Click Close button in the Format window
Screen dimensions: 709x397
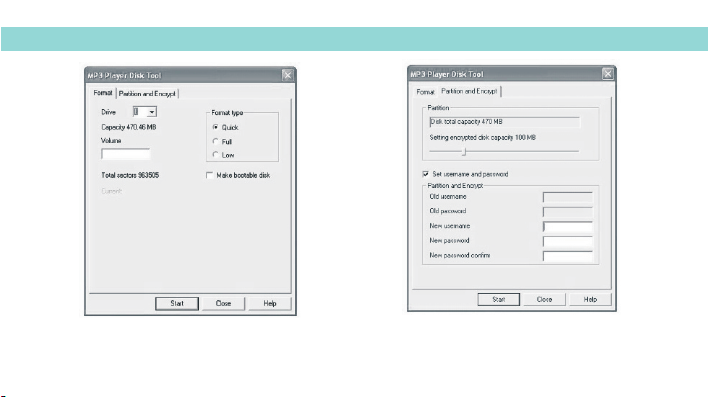click(223, 303)
